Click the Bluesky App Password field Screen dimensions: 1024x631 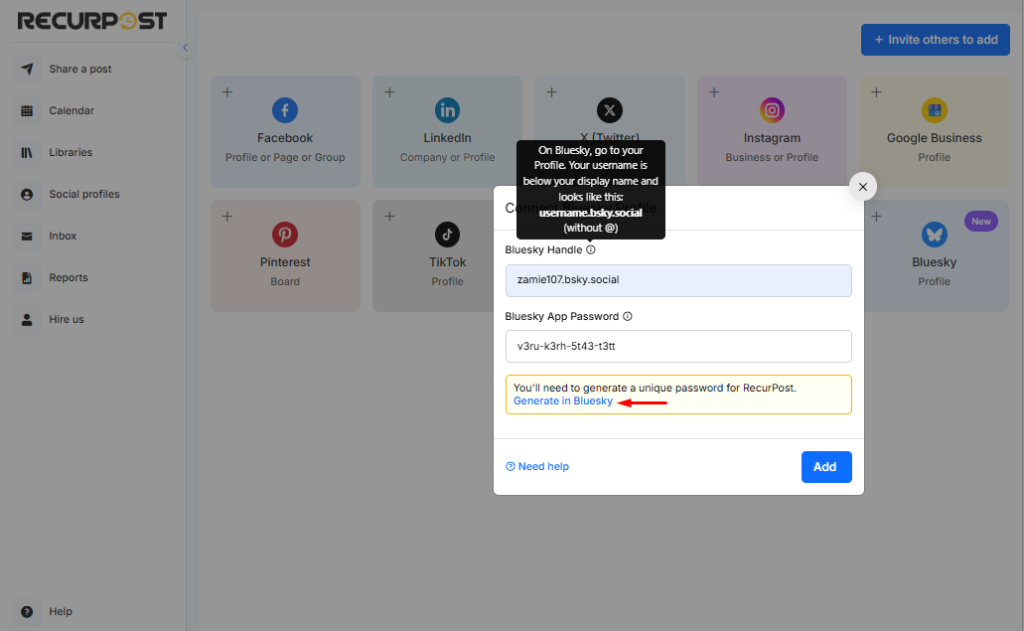point(678,346)
